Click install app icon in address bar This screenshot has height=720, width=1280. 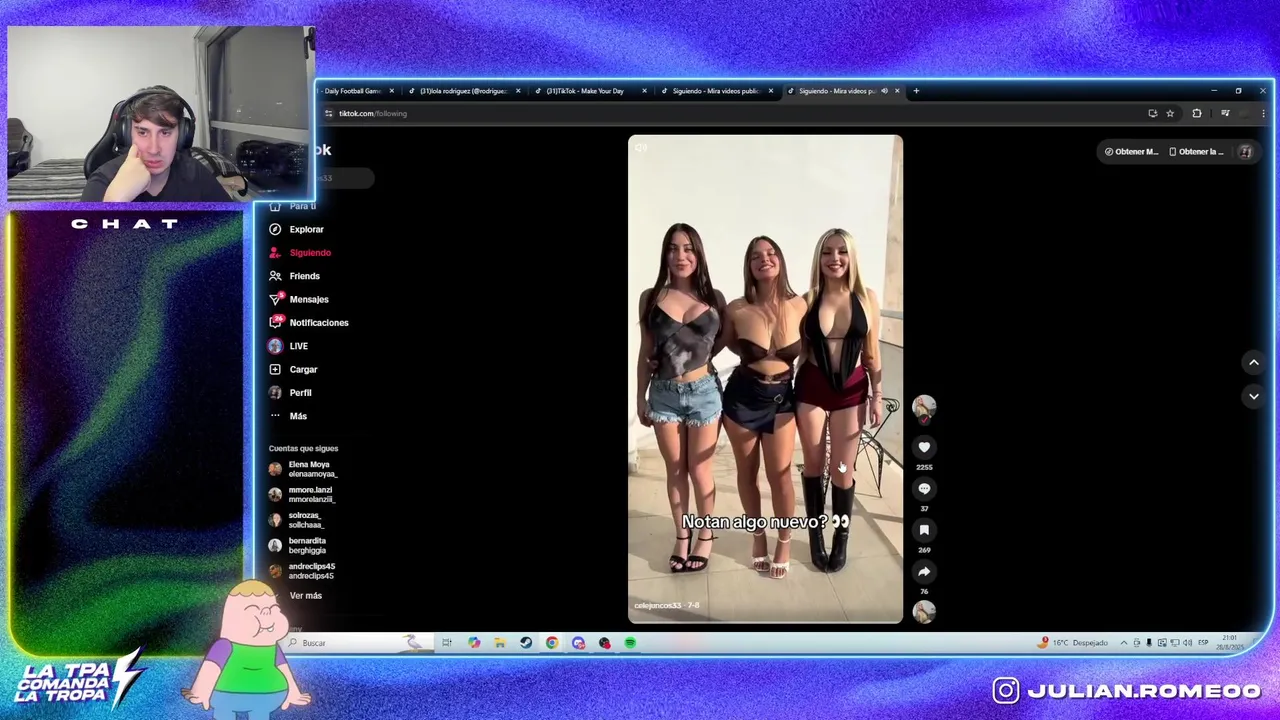click(1152, 113)
